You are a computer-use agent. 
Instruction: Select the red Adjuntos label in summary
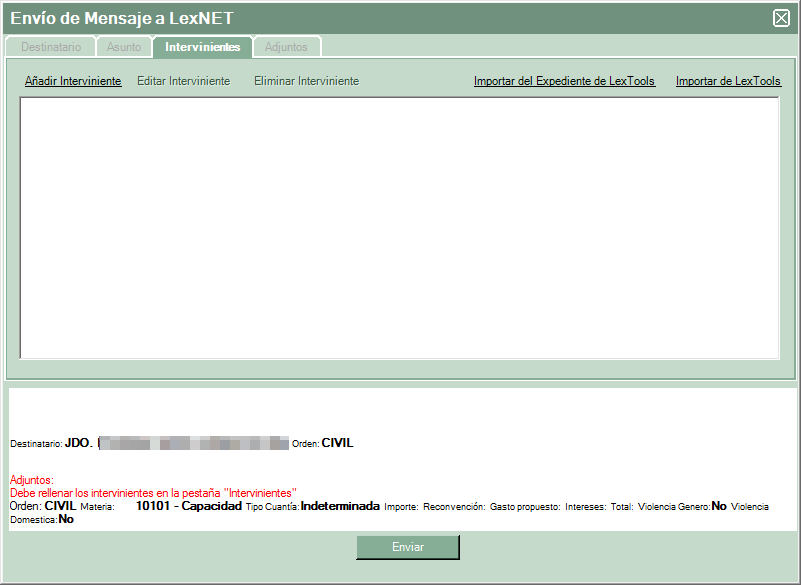31,480
